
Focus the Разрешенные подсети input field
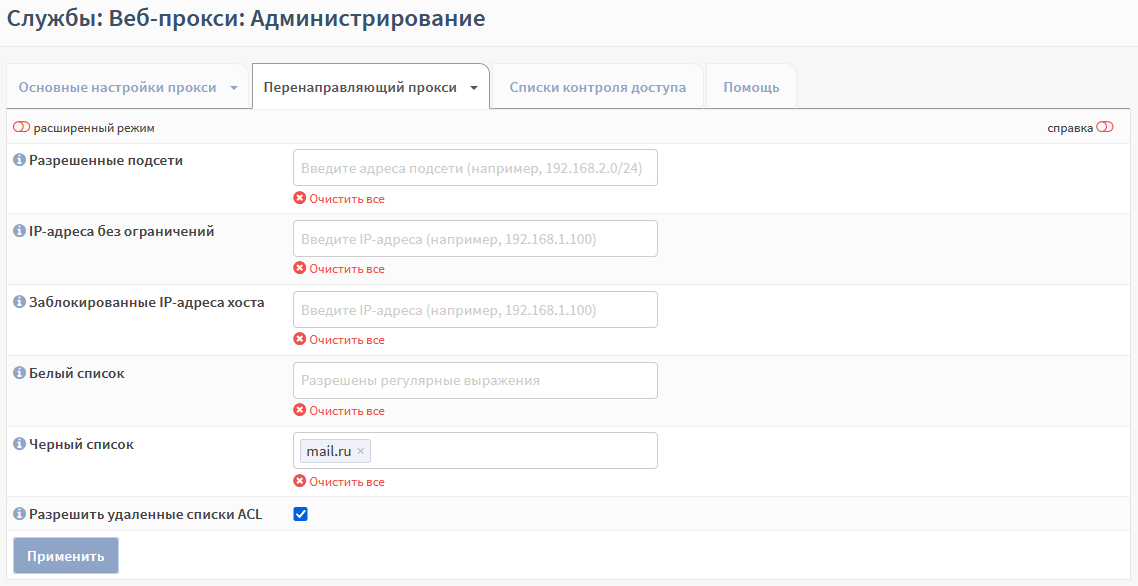[475, 168]
